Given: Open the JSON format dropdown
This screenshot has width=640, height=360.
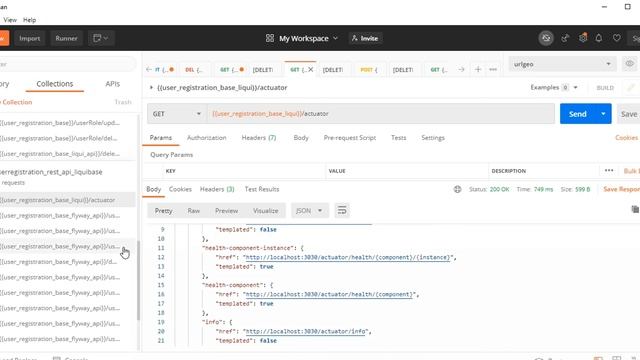Looking at the screenshot, I should (x=309, y=211).
